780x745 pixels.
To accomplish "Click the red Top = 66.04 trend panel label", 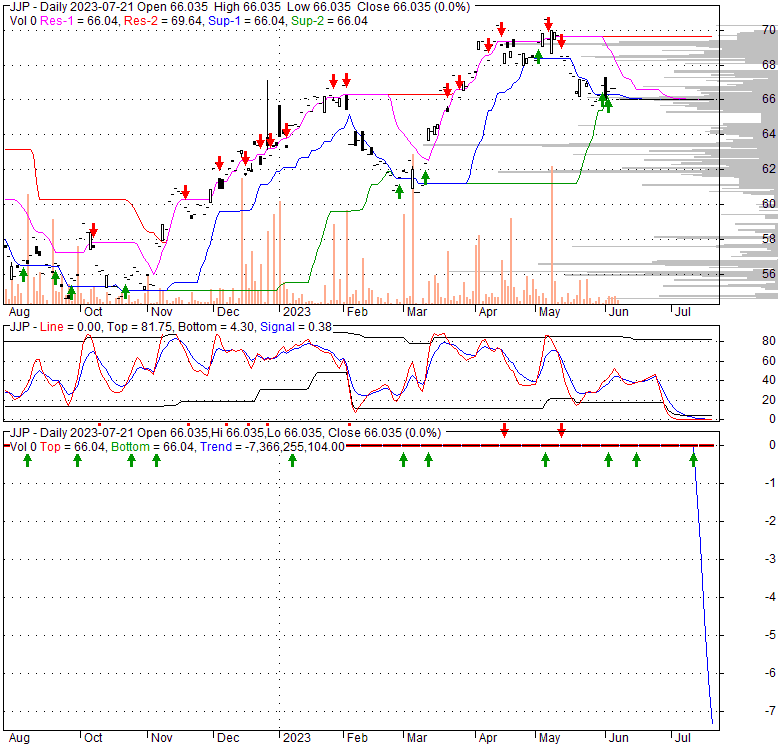I will (73, 447).
